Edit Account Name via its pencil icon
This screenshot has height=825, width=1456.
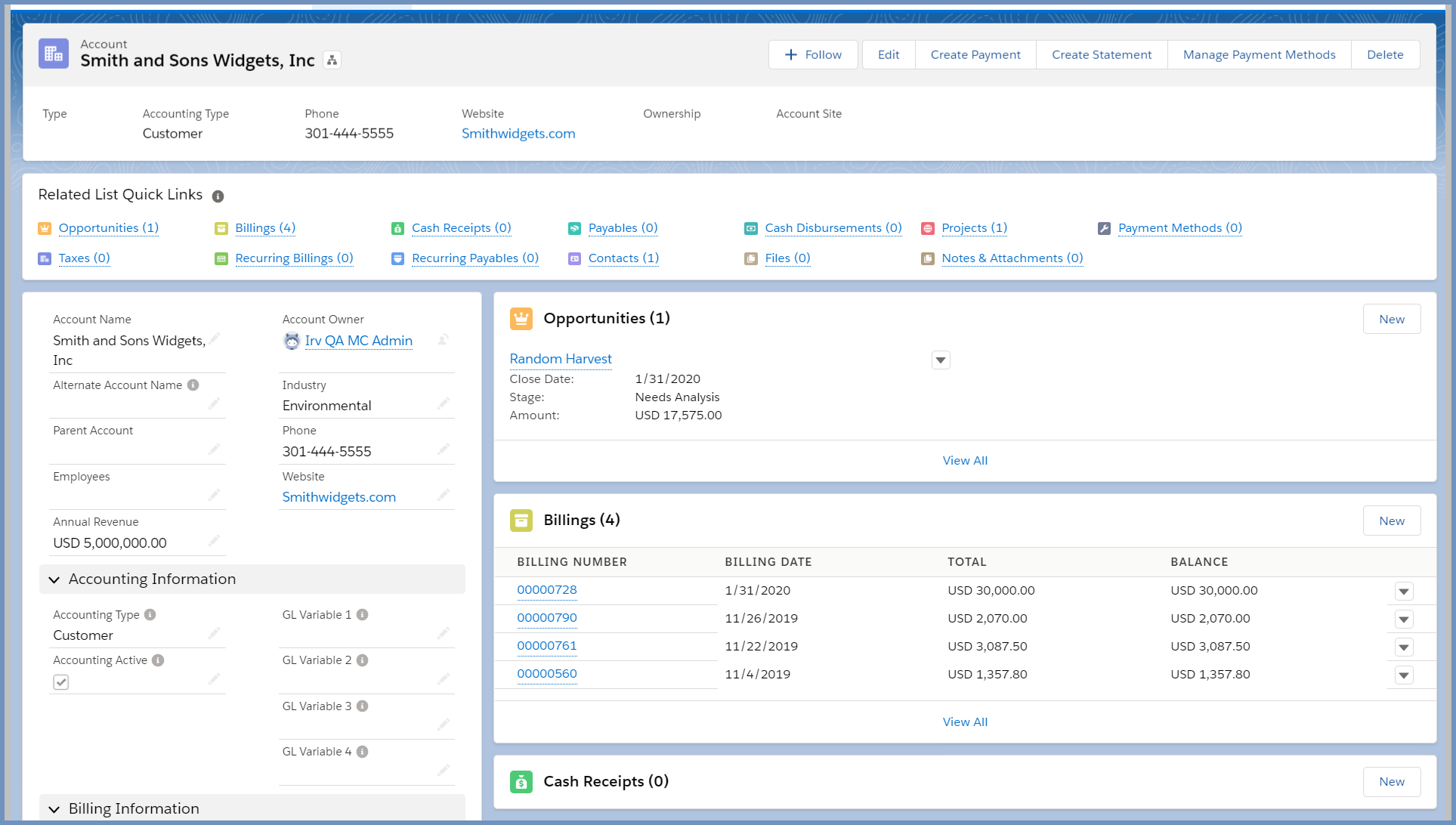click(215, 338)
